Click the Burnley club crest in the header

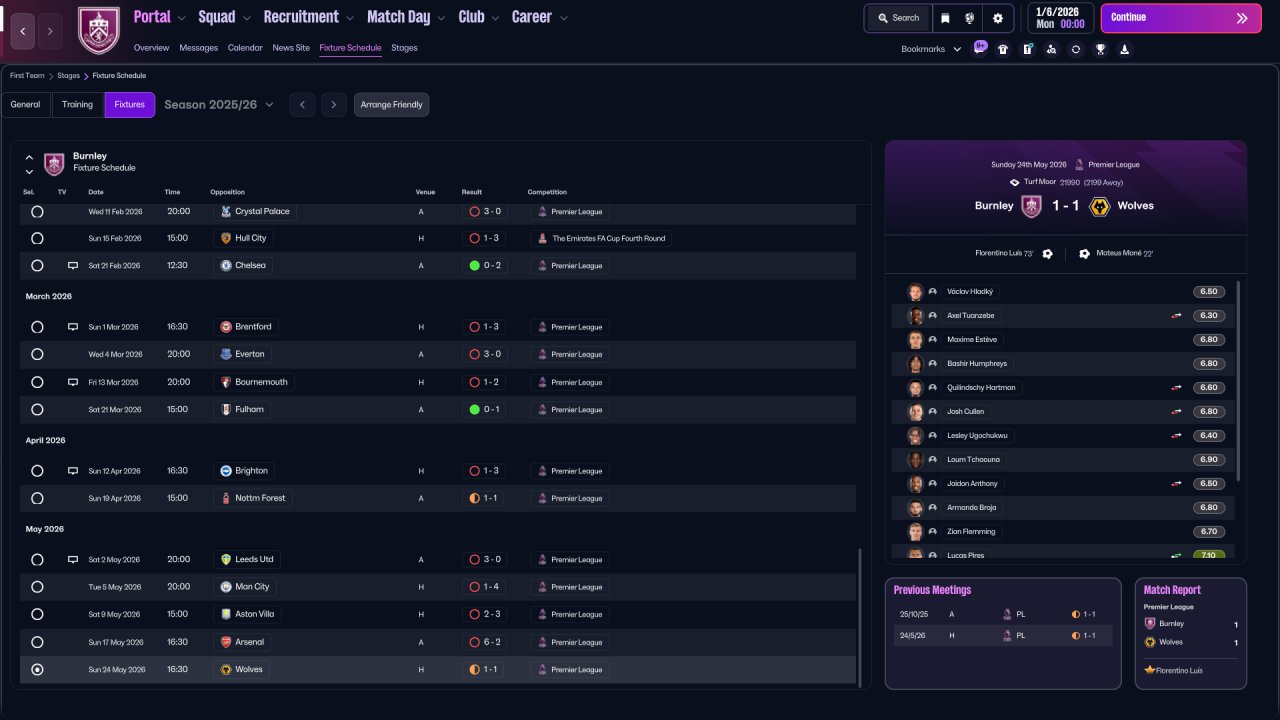[x=98, y=30]
